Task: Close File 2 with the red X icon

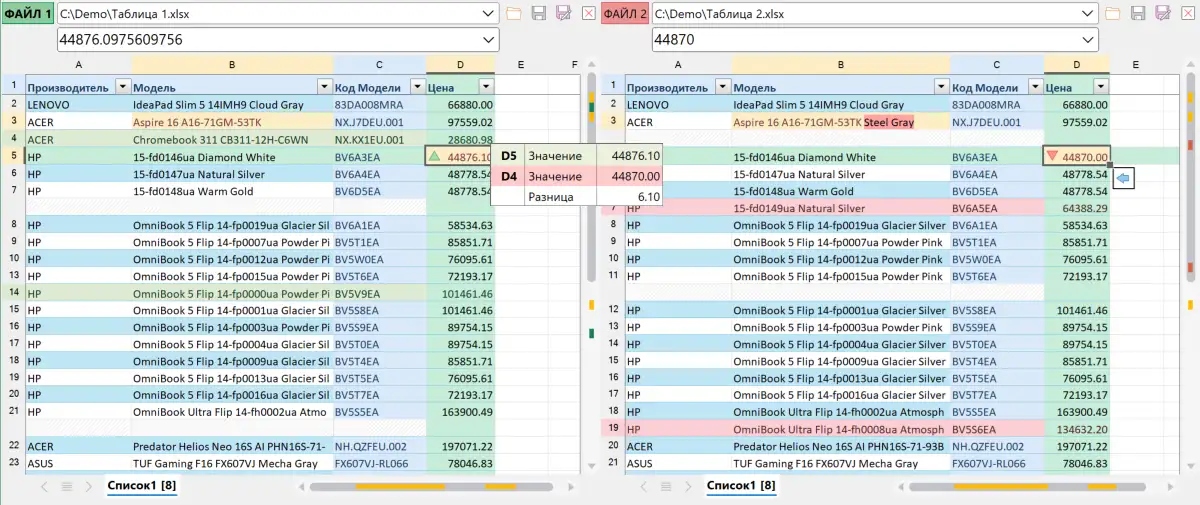Action: 1187,13
